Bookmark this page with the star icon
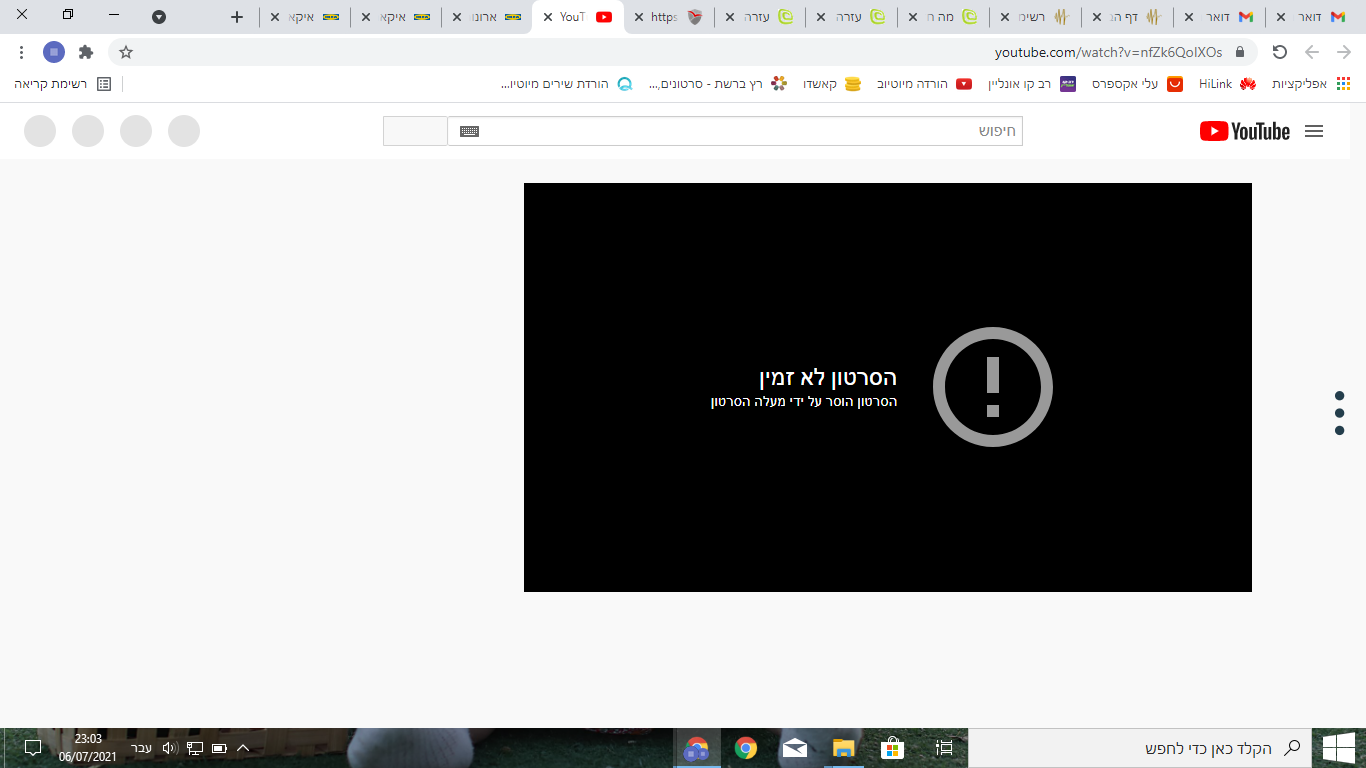Image resolution: width=1366 pixels, height=768 pixels. coord(126,52)
